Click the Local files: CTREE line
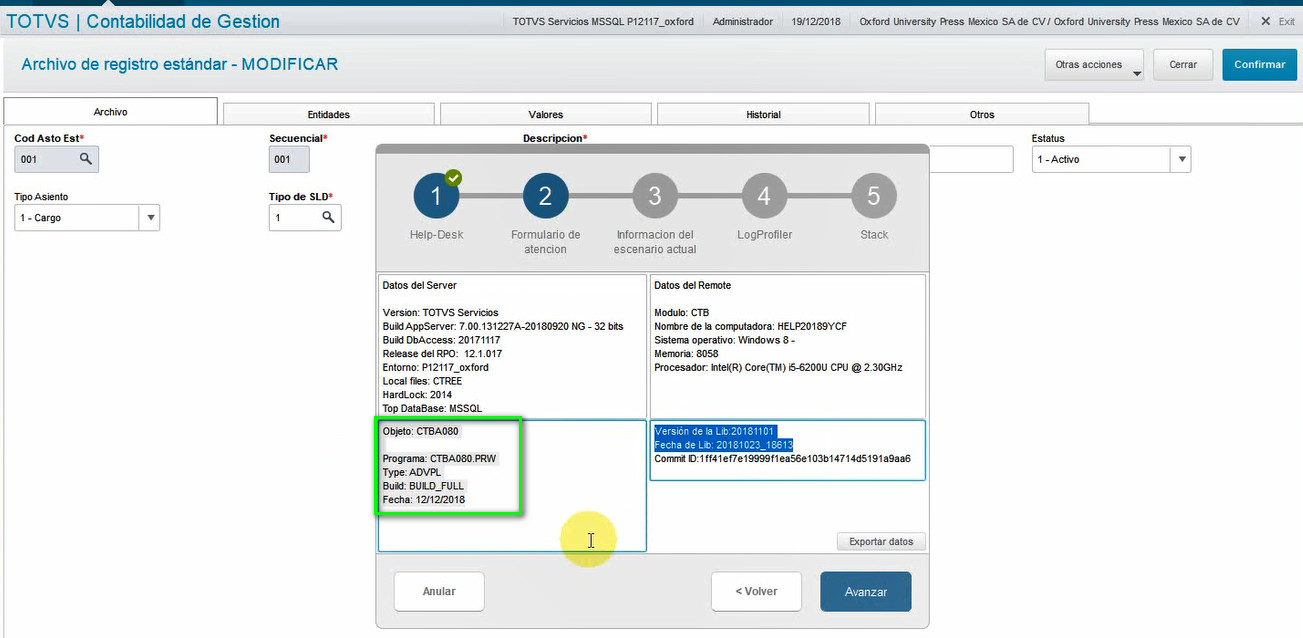The height and width of the screenshot is (638, 1303). click(x=422, y=381)
